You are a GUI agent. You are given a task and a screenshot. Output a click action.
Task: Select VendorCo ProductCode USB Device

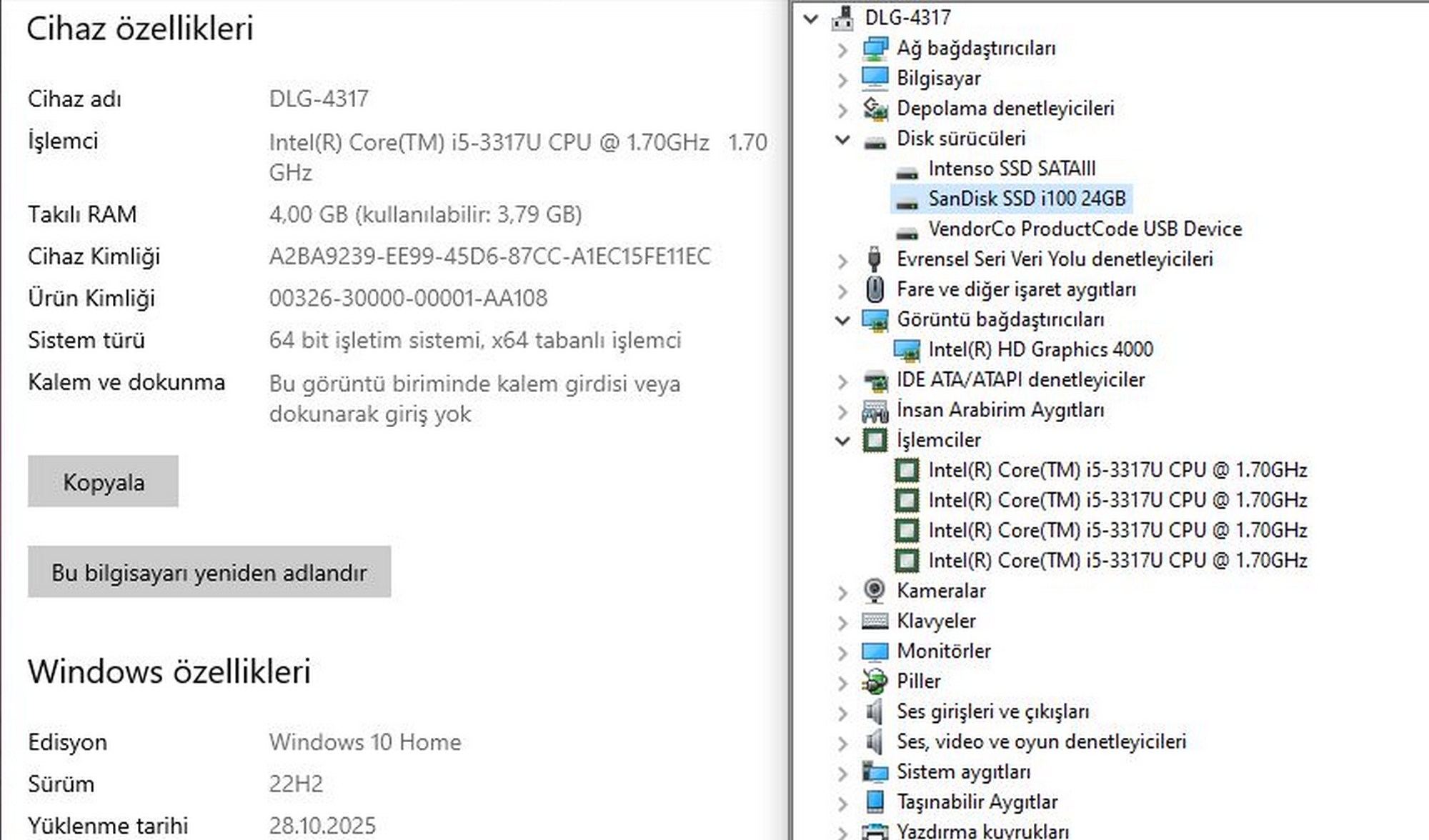pos(1084,229)
